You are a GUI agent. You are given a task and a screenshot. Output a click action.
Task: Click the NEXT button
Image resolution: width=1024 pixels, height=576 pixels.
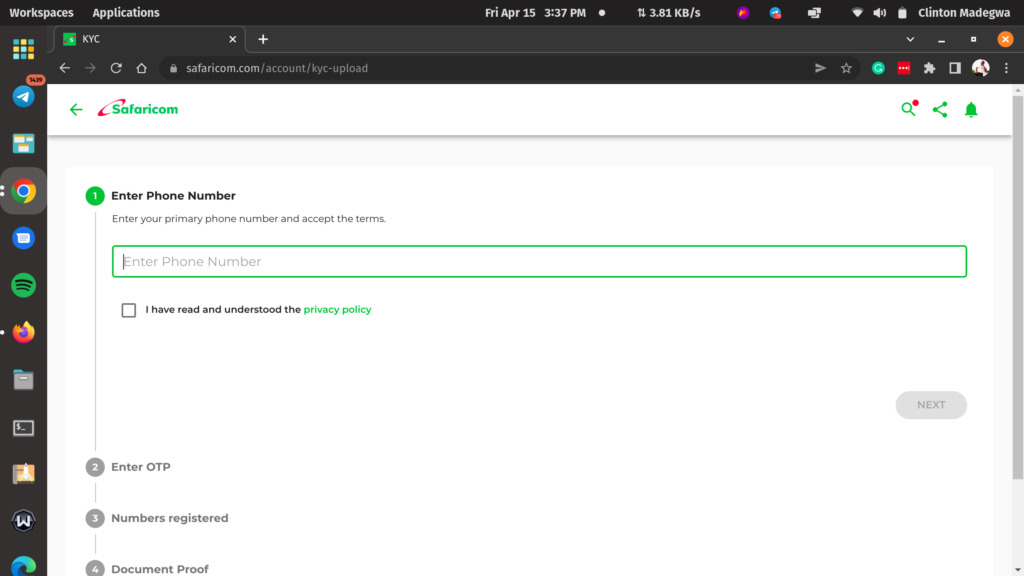(x=931, y=405)
